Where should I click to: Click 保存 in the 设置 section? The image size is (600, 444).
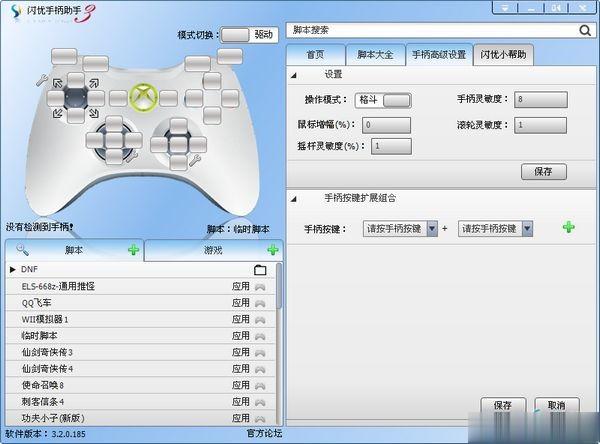(543, 171)
